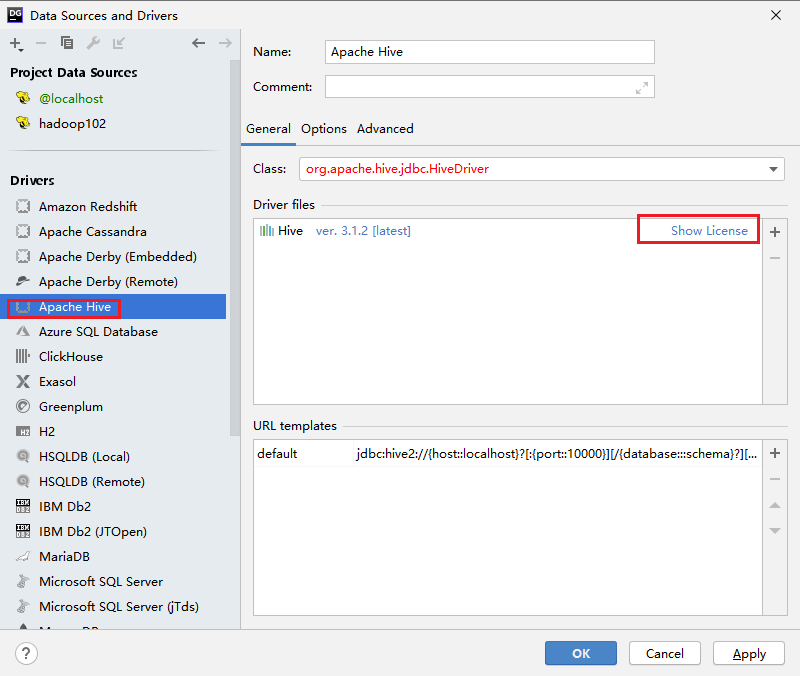Click the Duplicate data source icon

coord(67,43)
